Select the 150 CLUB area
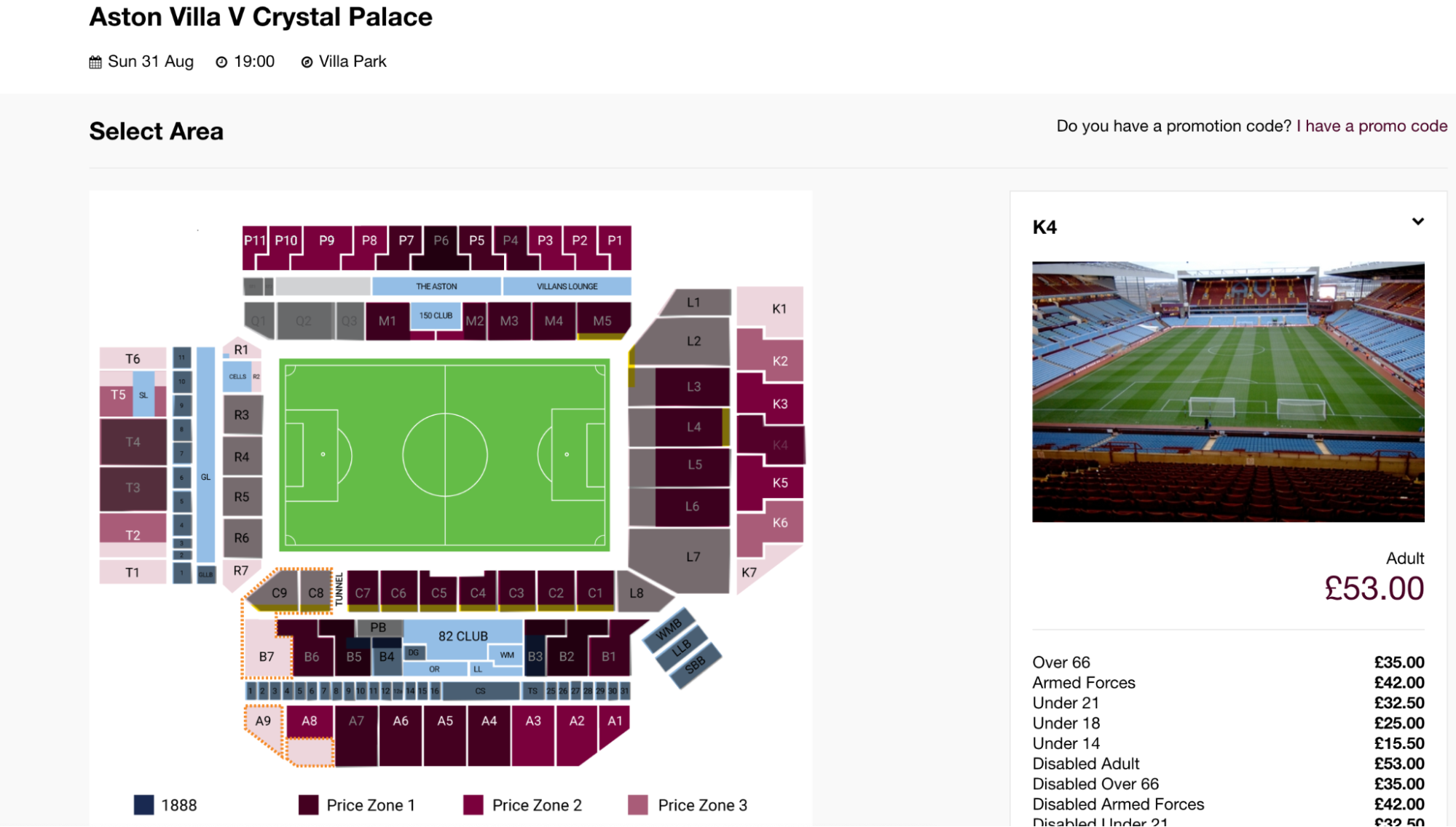 [435, 315]
